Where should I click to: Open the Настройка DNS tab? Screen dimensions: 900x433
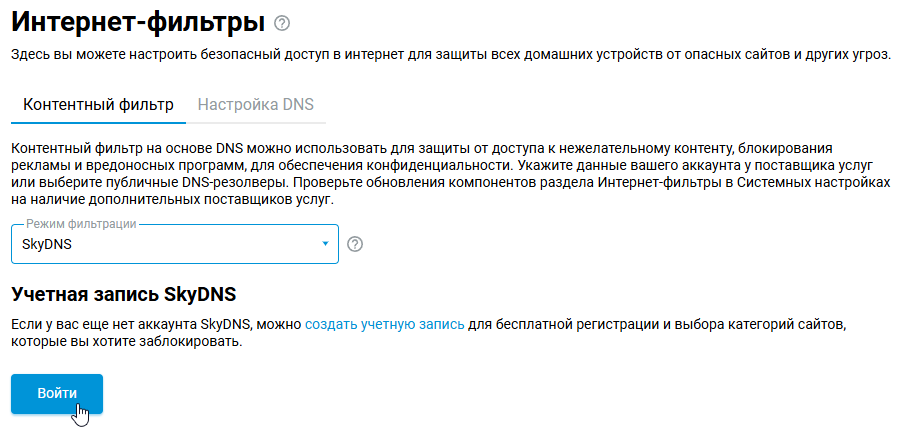(x=256, y=104)
